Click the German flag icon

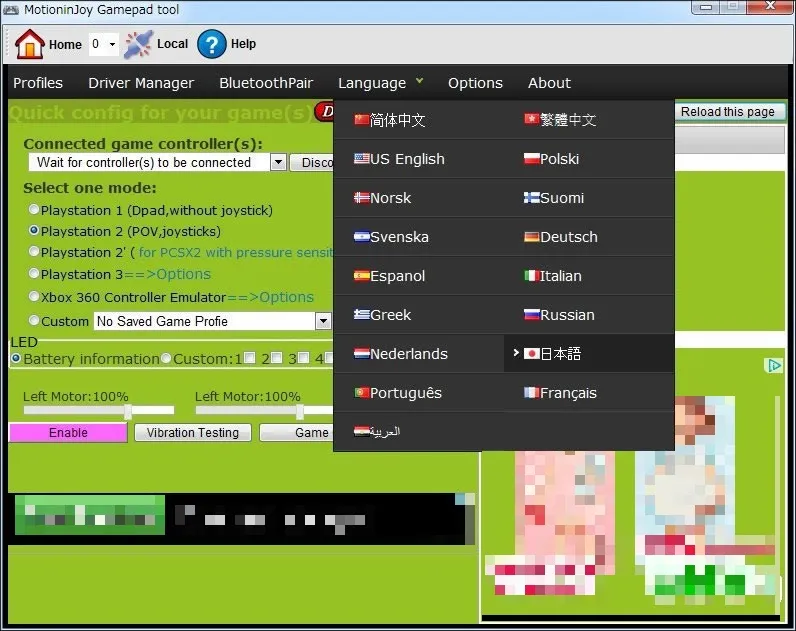click(x=531, y=237)
